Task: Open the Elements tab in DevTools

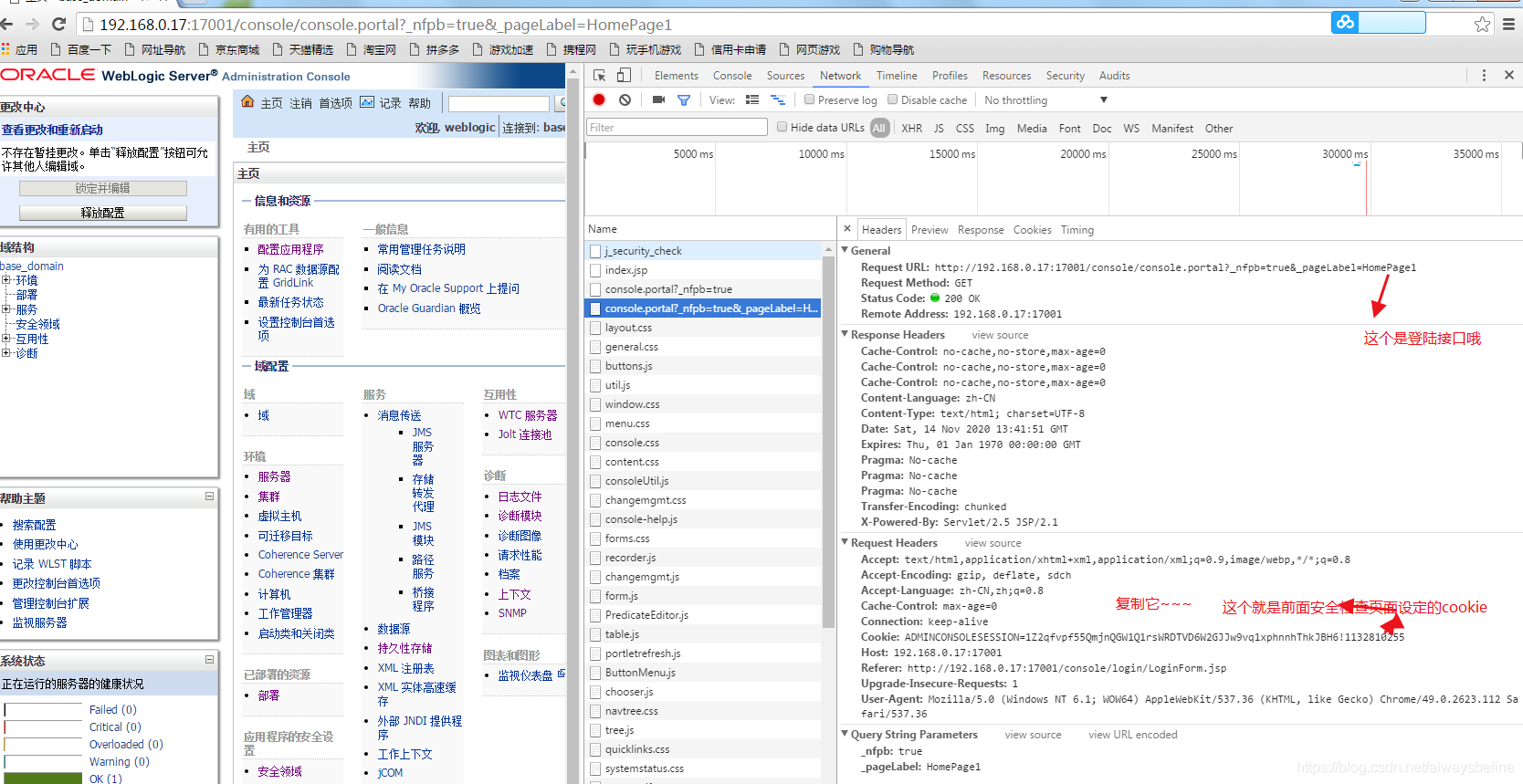Action: coord(676,76)
